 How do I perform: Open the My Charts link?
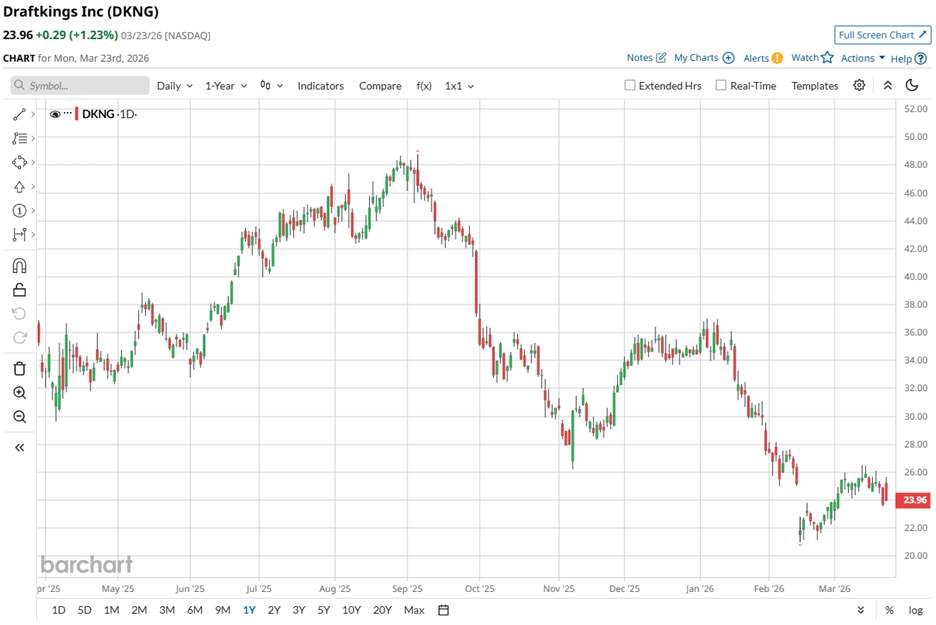[x=704, y=58]
